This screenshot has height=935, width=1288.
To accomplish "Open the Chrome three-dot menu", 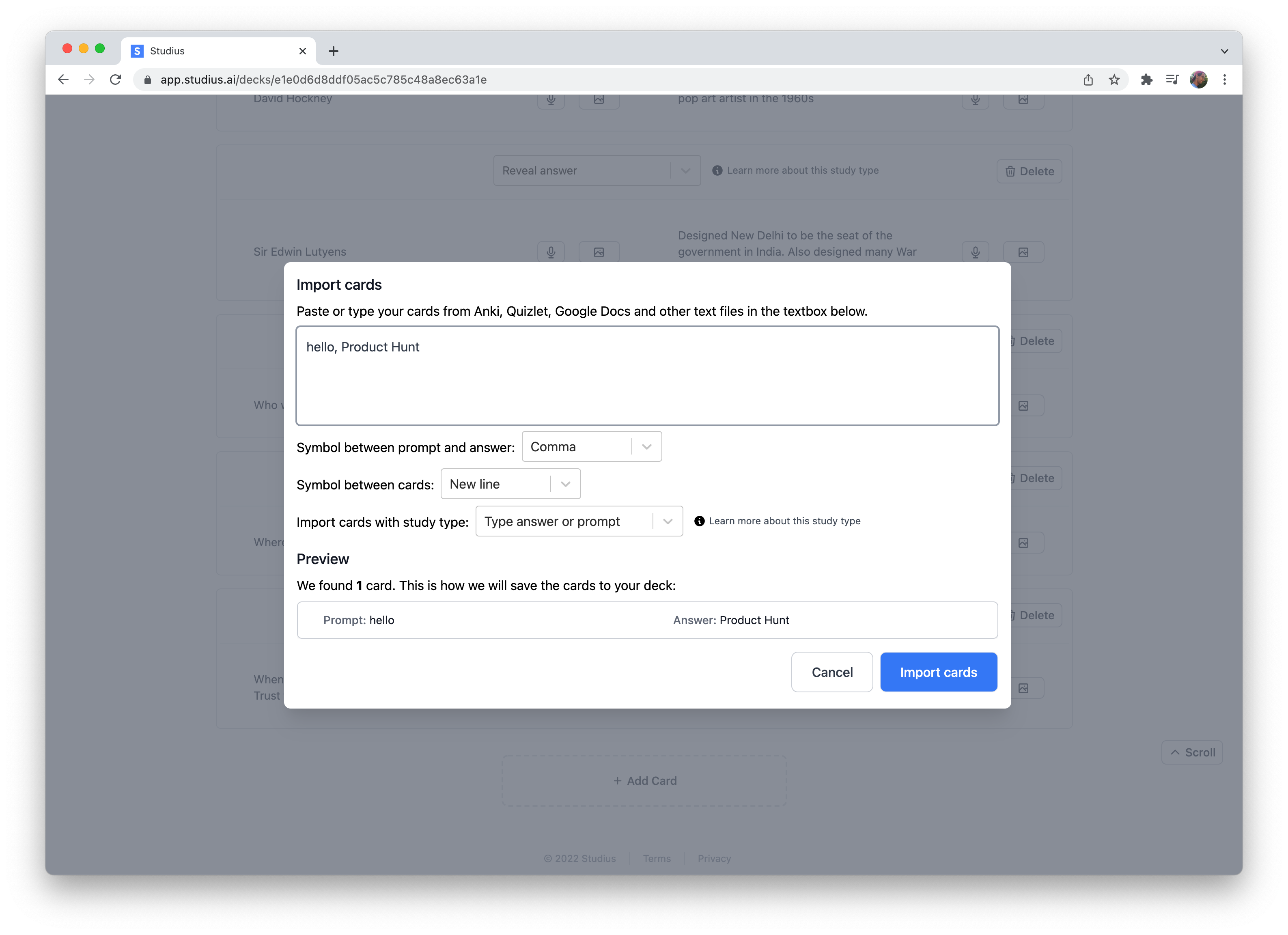I will pyautogui.click(x=1224, y=80).
